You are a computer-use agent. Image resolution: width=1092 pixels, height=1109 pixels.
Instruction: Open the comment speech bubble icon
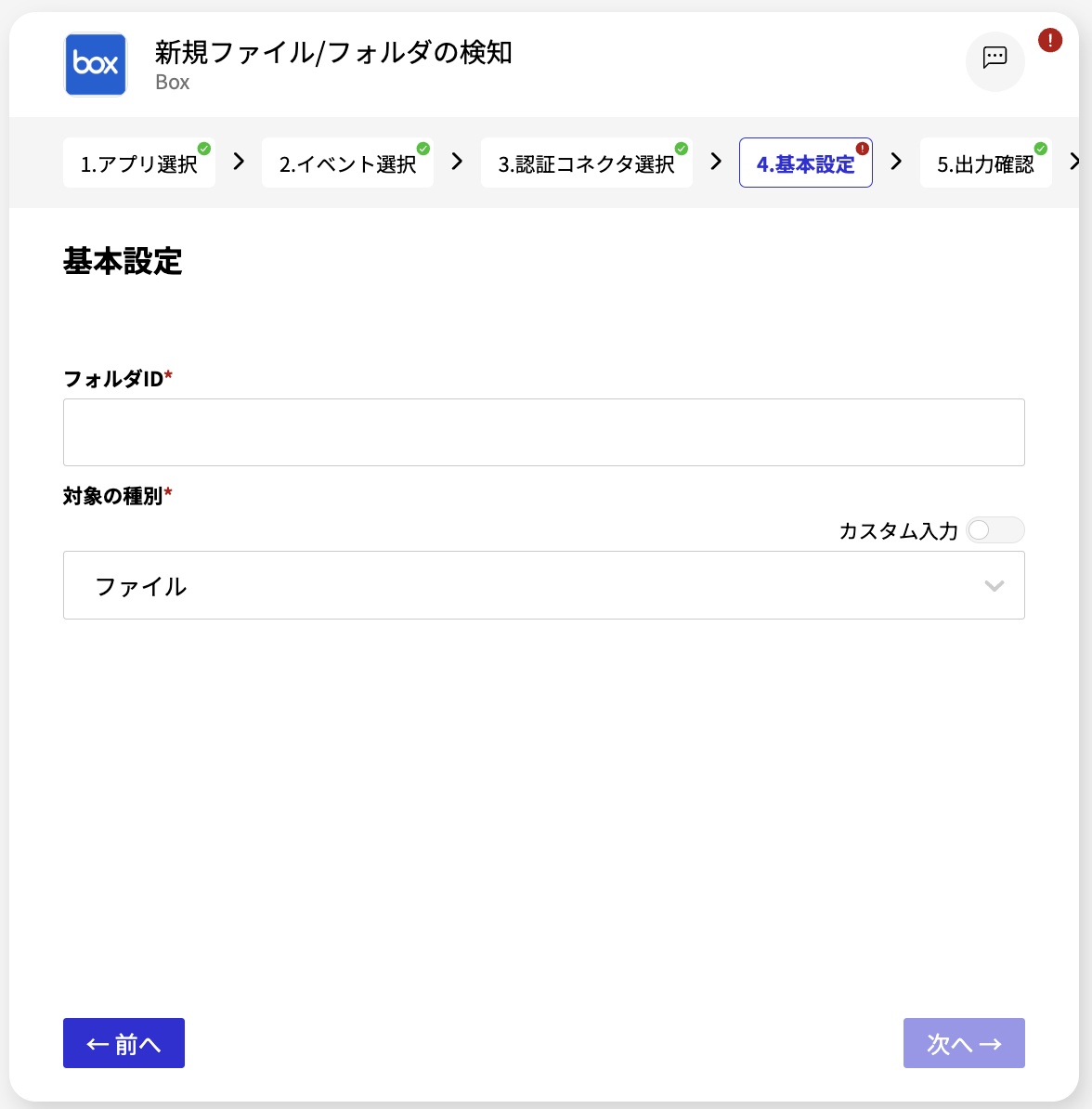pos(994,61)
